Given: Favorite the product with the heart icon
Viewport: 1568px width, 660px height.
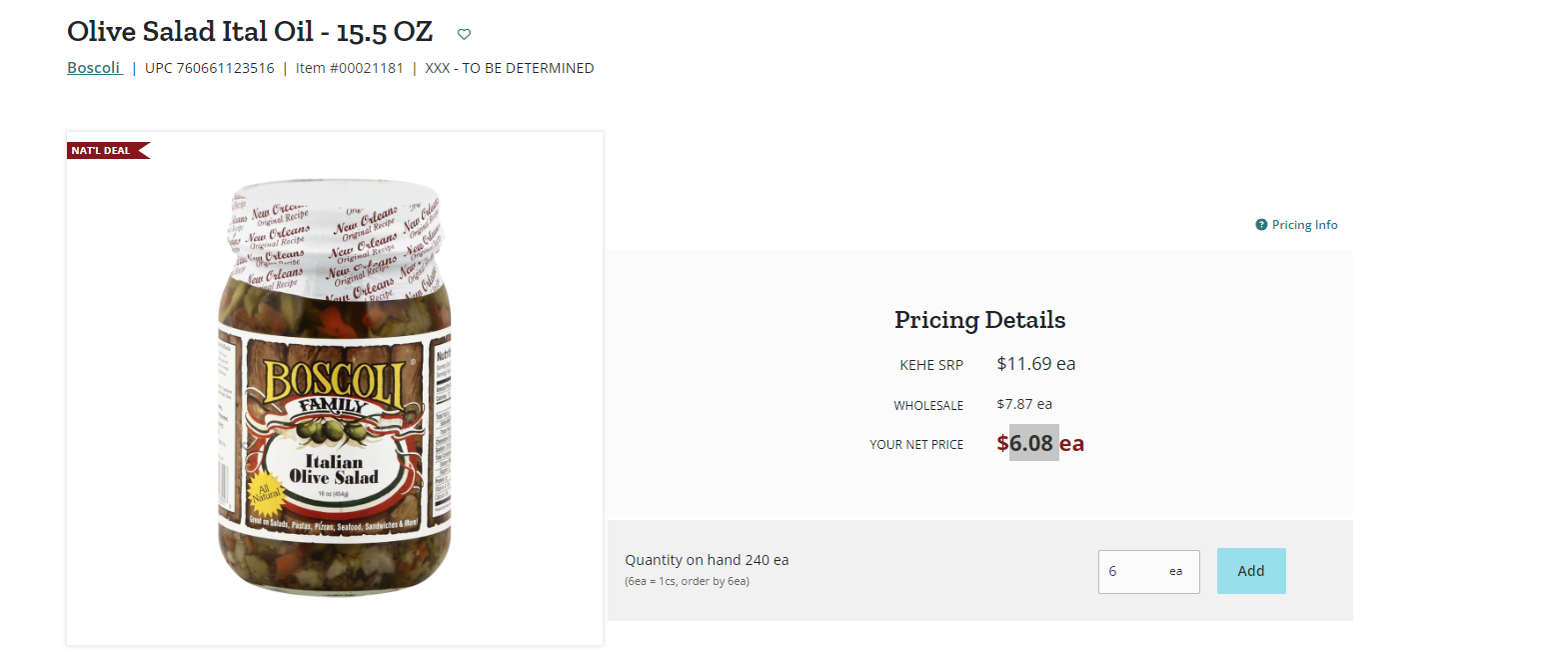Looking at the screenshot, I should (x=464, y=34).
